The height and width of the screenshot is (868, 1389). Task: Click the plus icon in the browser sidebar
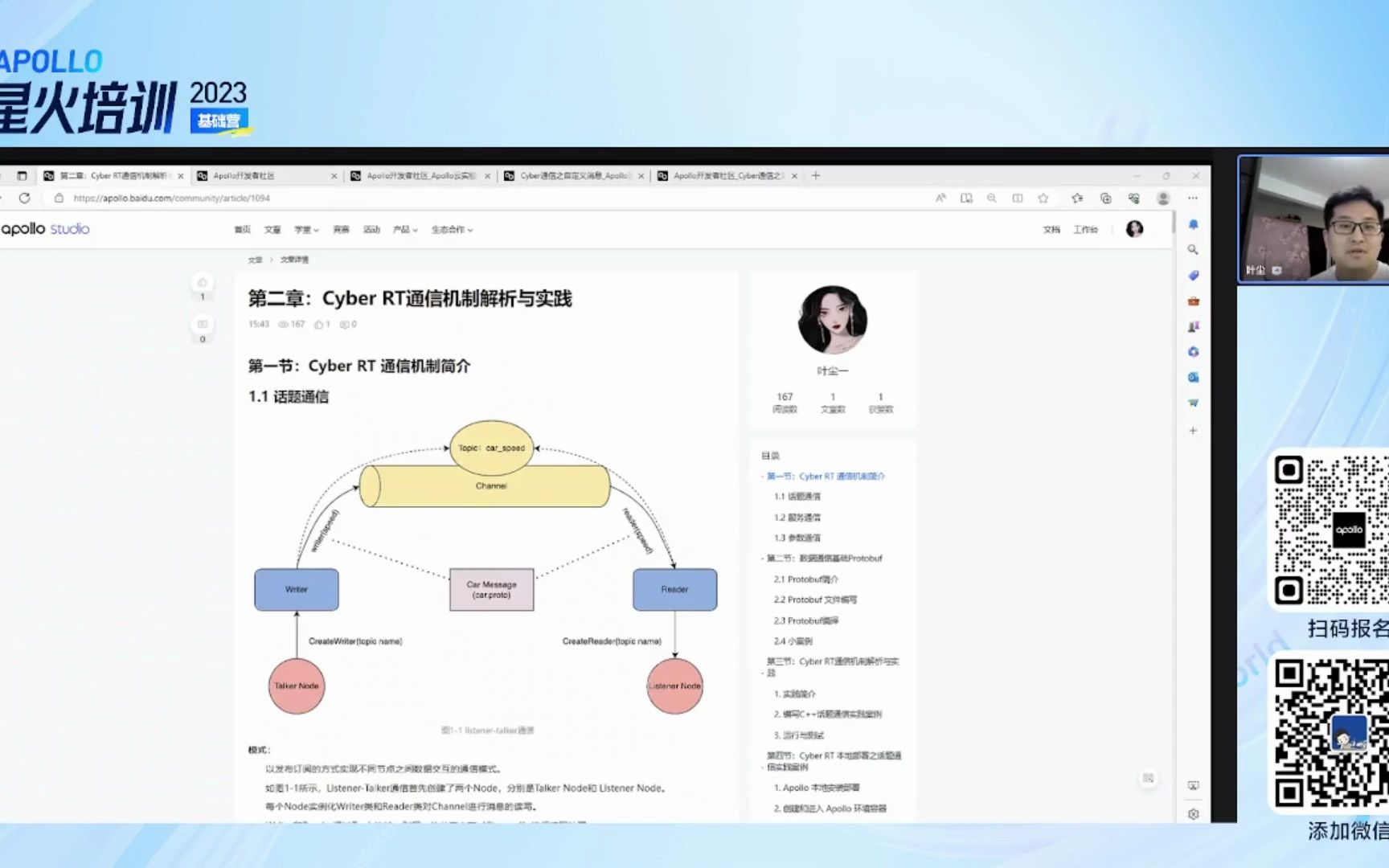(1194, 431)
